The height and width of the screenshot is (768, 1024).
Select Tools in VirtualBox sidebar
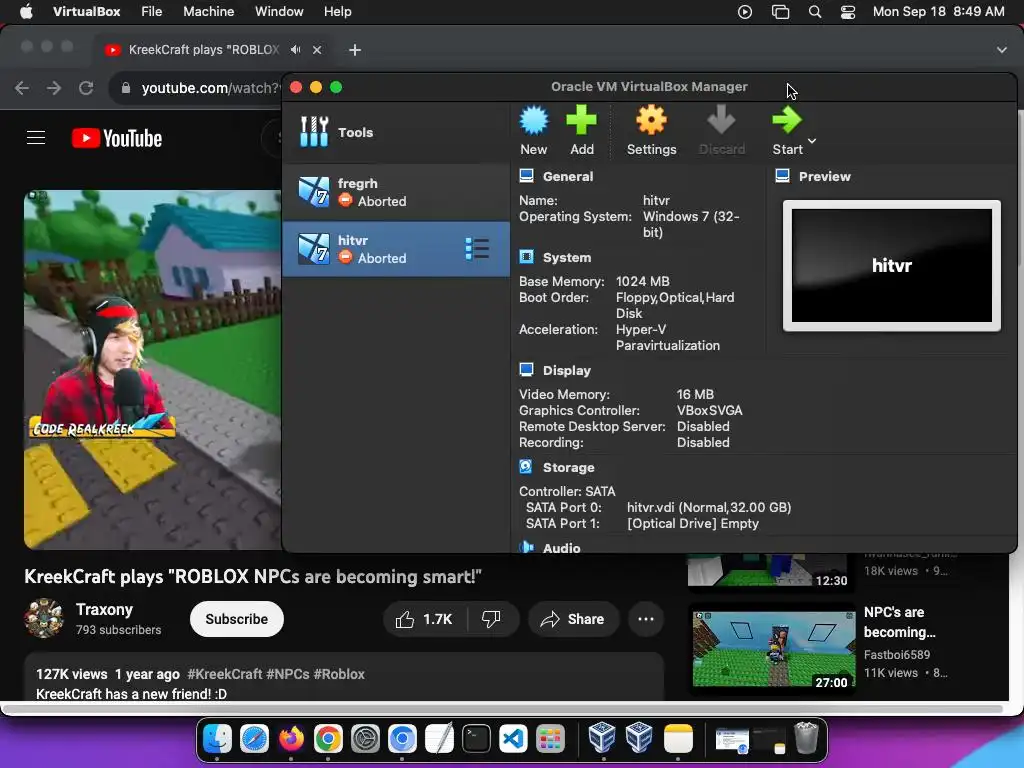396,132
